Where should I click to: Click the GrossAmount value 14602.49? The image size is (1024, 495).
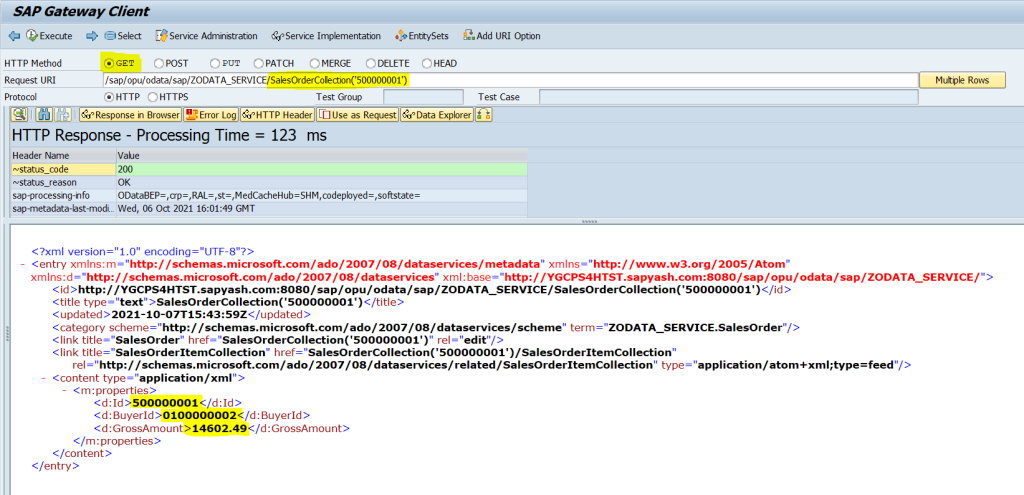pos(218,428)
